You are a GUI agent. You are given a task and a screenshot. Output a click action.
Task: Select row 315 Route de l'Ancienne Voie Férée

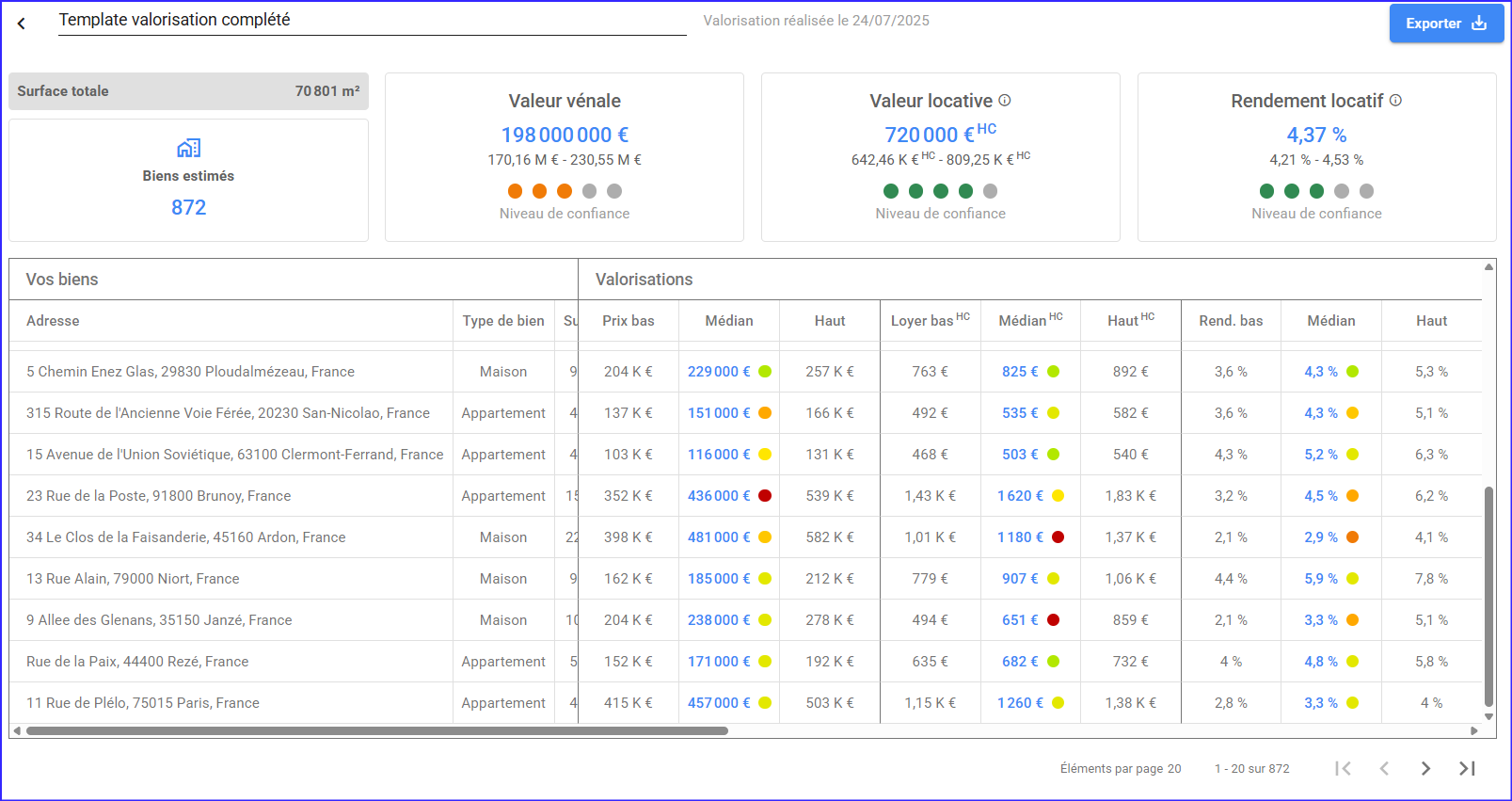coord(745,413)
